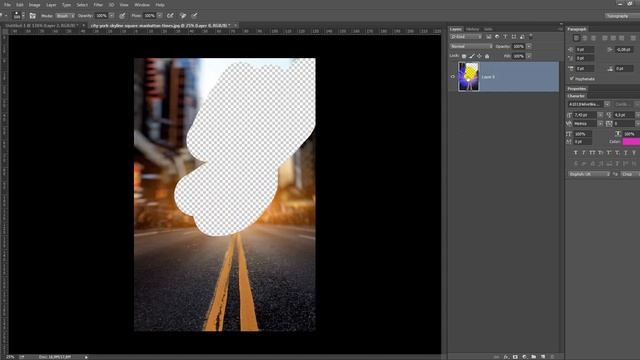Image resolution: width=640 pixels, height=360 pixels.
Task: Toggle the brush panel icon
Action: [33, 16]
